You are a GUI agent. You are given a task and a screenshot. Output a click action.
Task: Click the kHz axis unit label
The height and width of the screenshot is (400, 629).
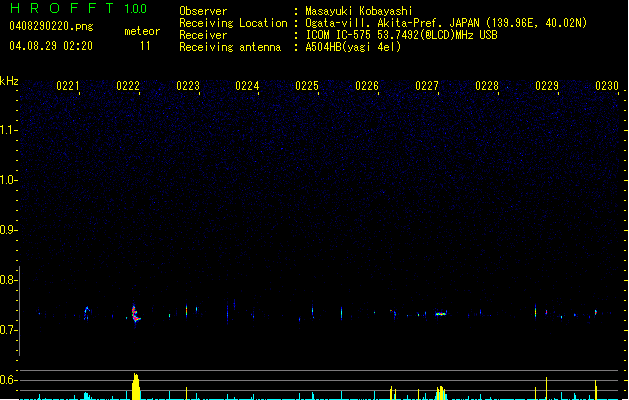pos(9,81)
